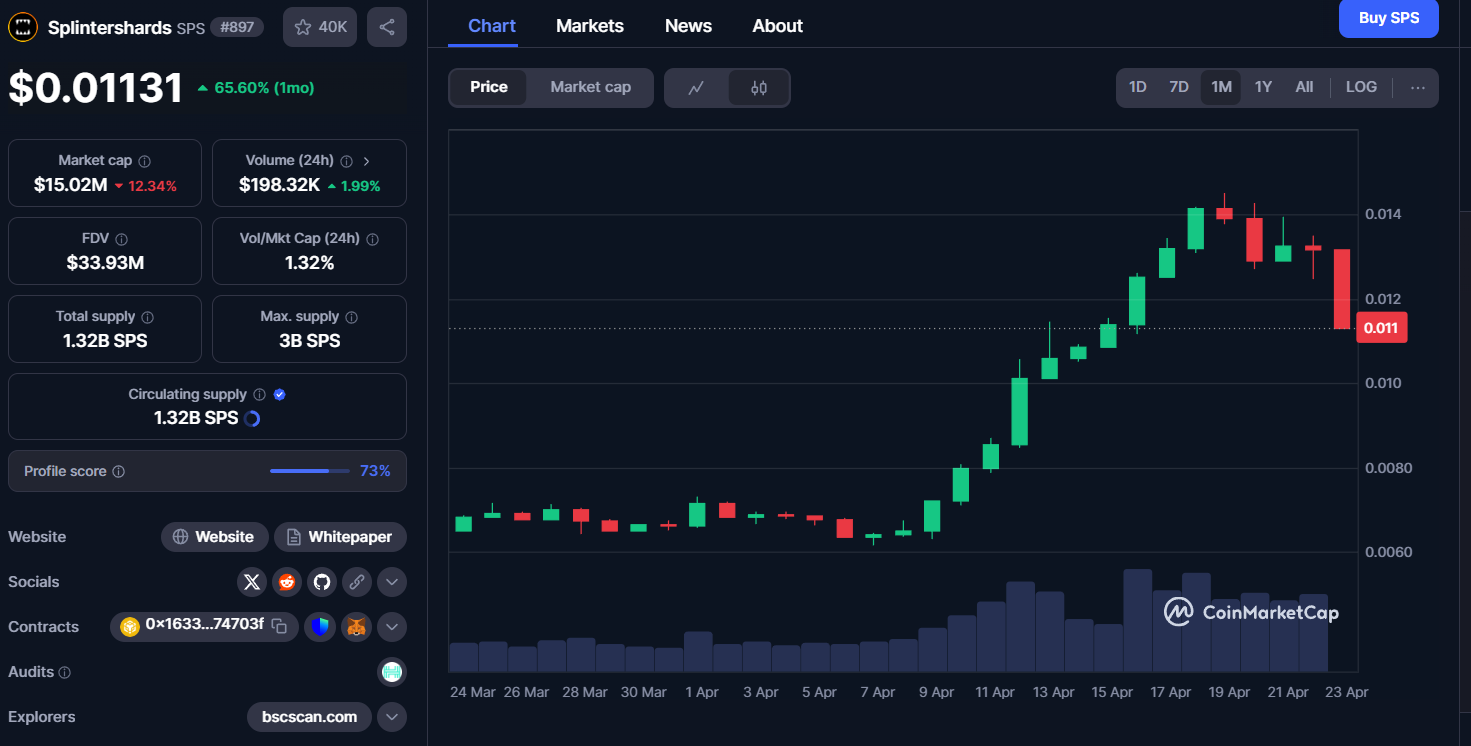Click the tallest volume bar near 16 Apr
The width and height of the screenshot is (1471, 746).
pos(1137,620)
